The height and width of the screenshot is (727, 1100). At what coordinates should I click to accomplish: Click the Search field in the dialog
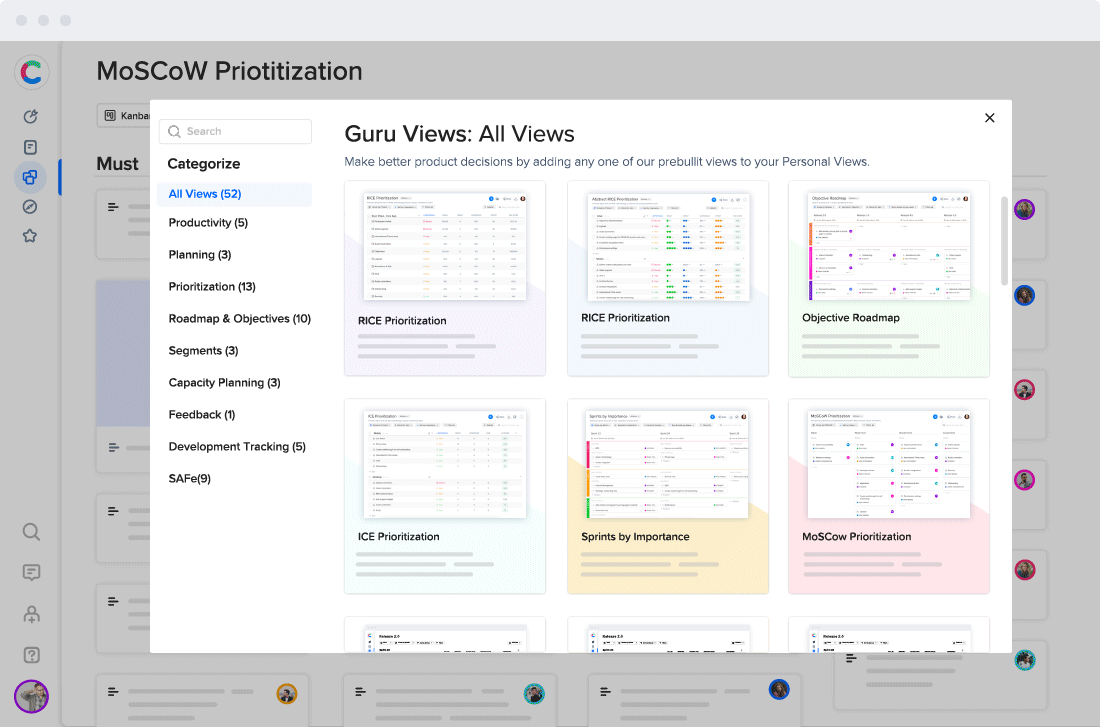(235, 131)
